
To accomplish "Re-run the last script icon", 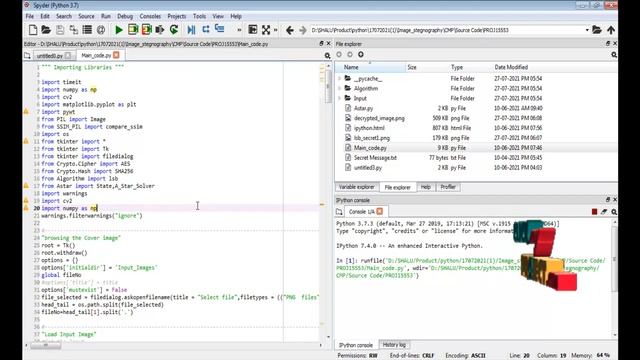I will [174, 30].
